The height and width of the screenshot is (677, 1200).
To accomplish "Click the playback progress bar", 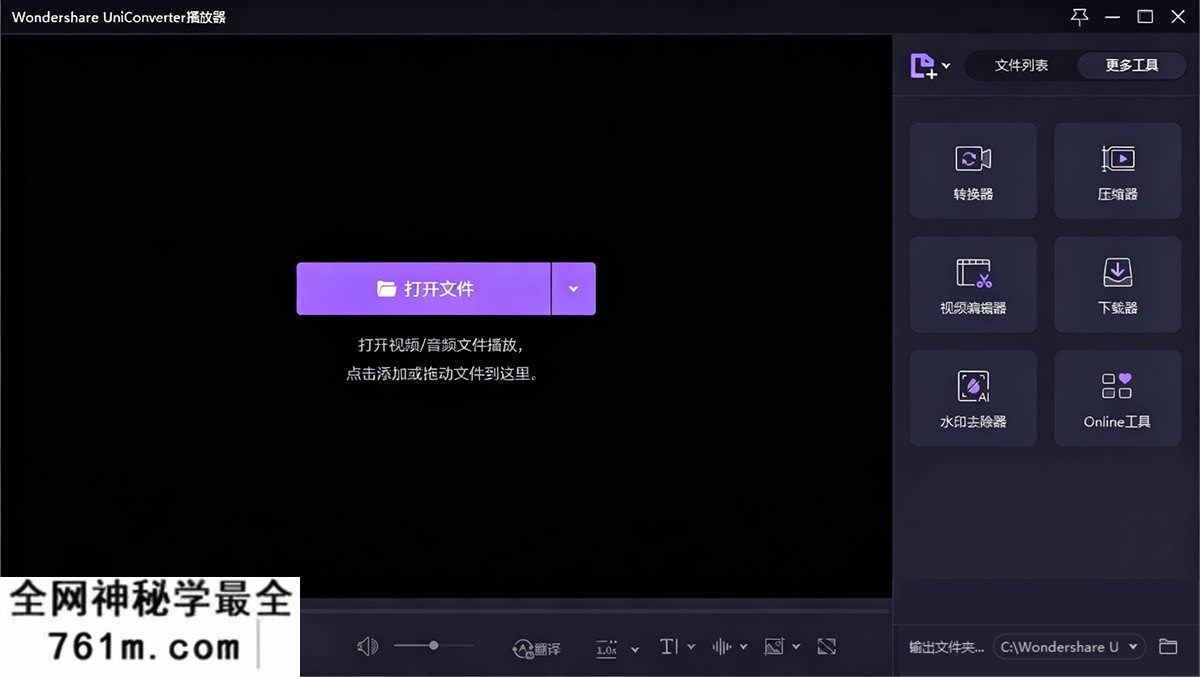I will pyautogui.click(x=594, y=610).
